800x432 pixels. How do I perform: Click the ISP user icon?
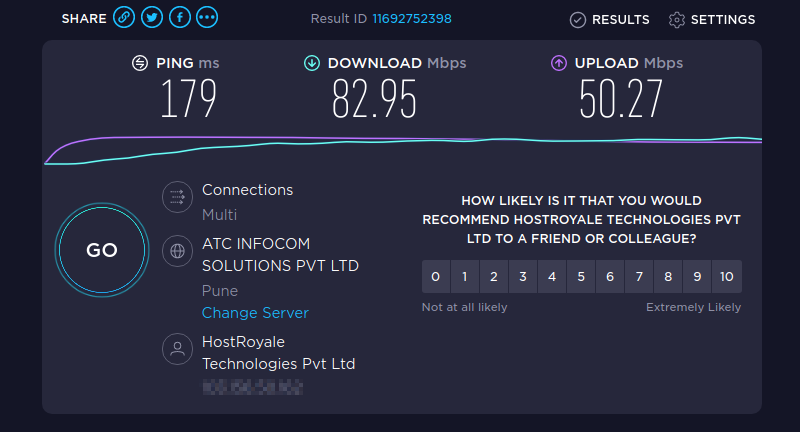pos(177,349)
